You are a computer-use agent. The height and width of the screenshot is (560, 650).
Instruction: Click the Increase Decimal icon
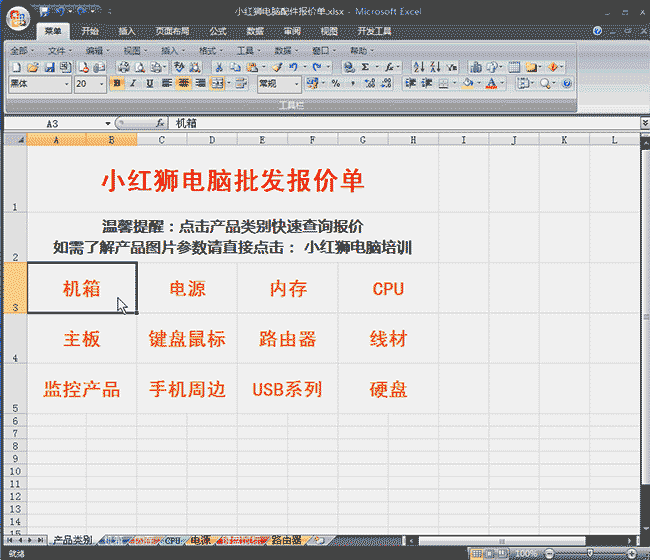pyautogui.click(x=369, y=84)
